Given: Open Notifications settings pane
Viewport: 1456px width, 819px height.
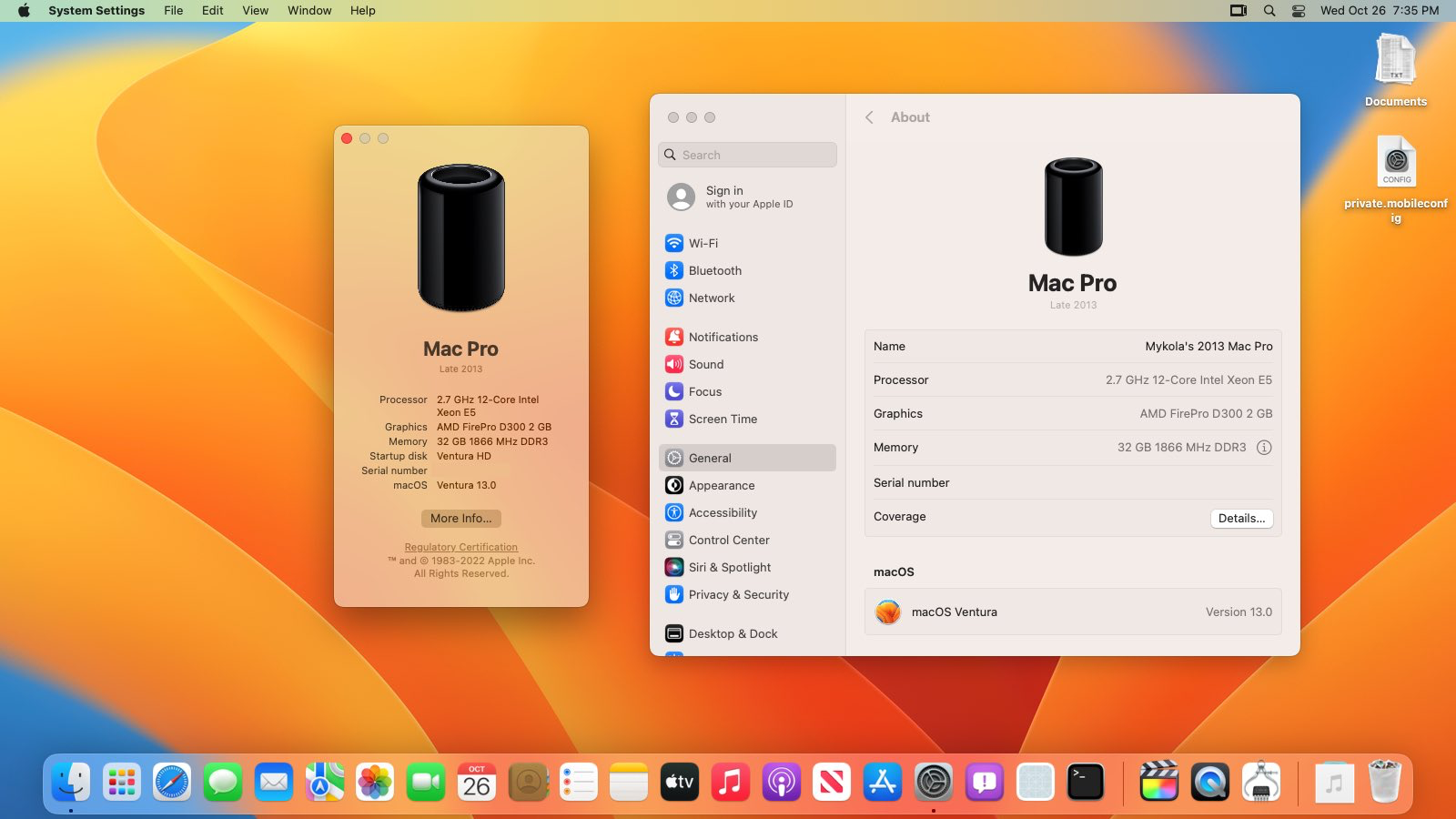Looking at the screenshot, I should [x=747, y=337].
